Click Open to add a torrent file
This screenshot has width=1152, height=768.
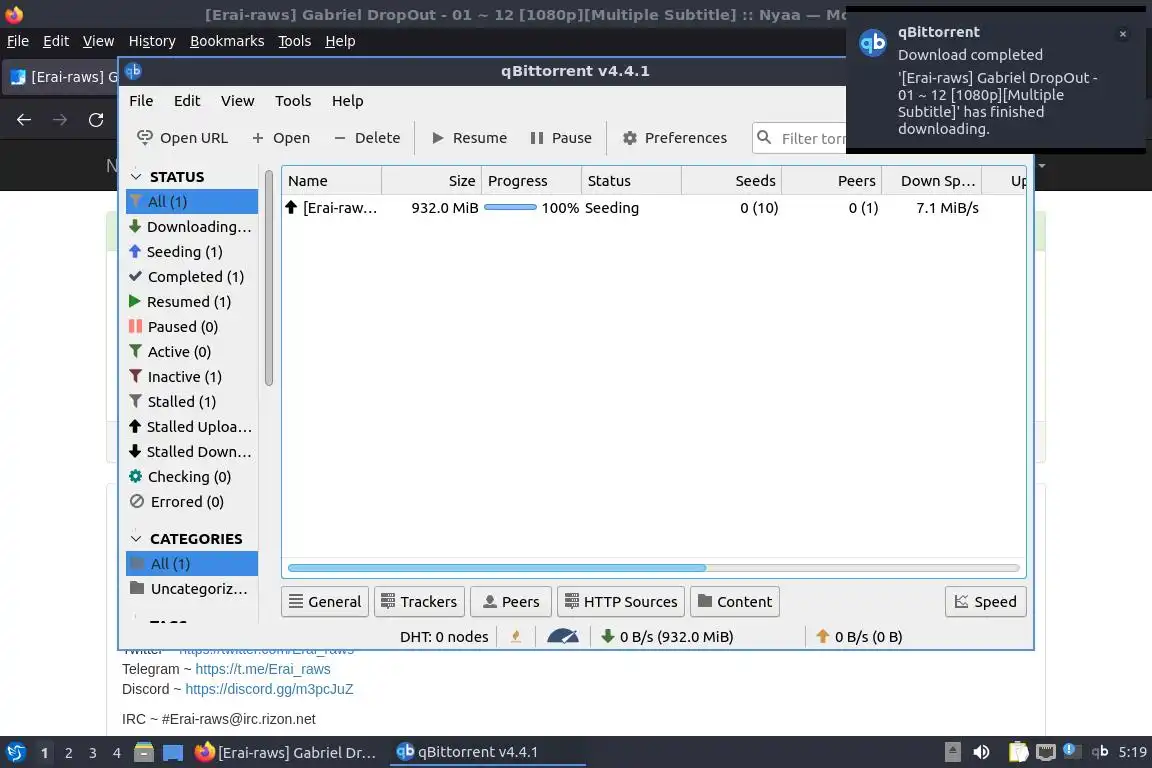click(281, 137)
